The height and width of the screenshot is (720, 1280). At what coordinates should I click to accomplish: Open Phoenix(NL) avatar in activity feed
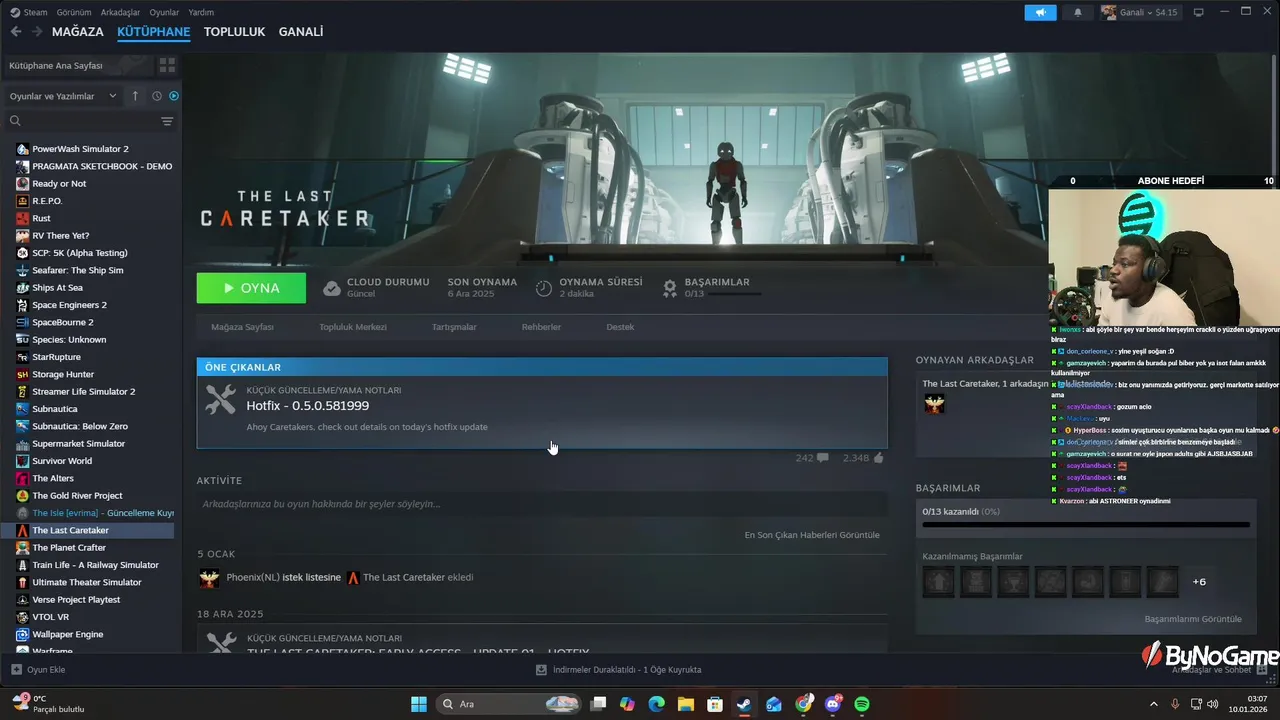click(209, 577)
